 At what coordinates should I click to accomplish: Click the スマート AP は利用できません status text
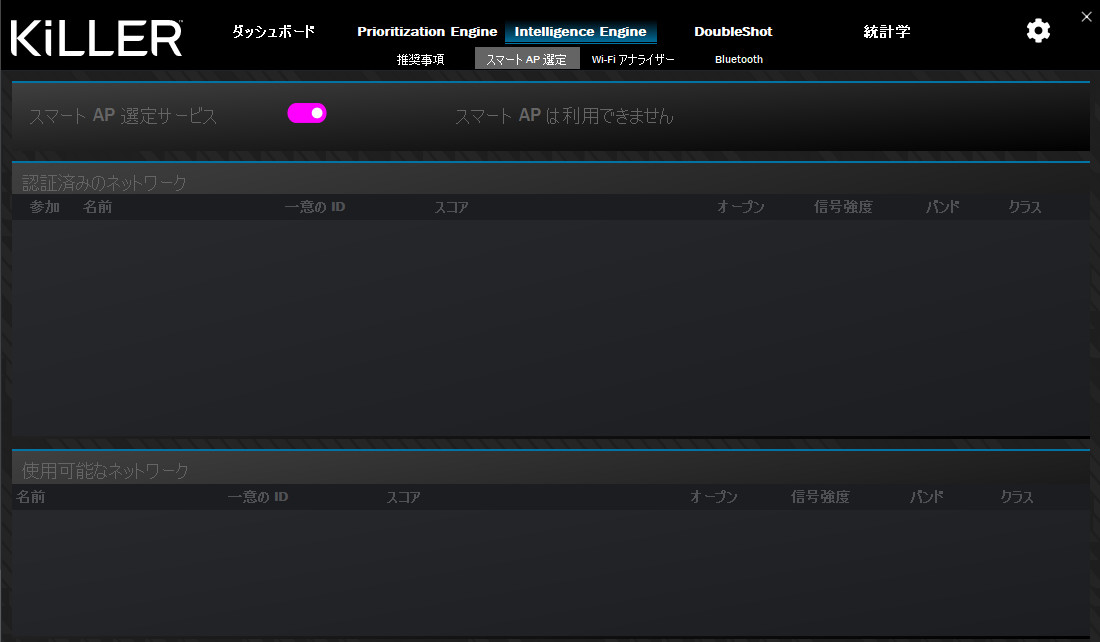coord(564,116)
